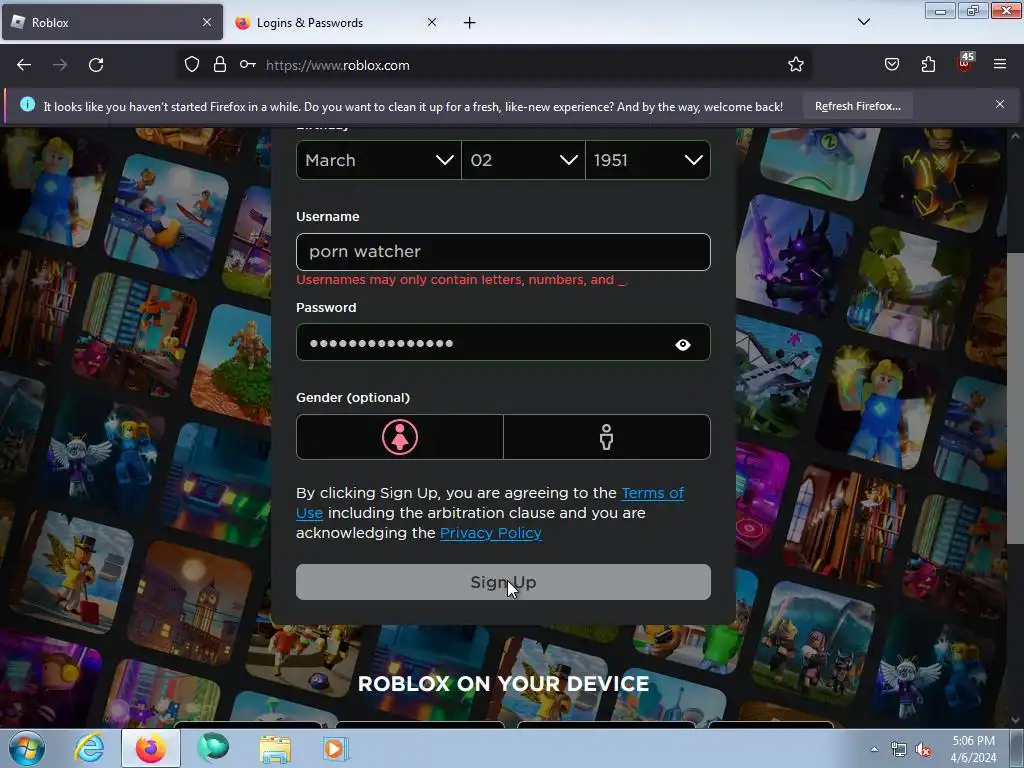The height and width of the screenshot is (768, 1024).
Task: Click into the Password field
Action: click(503, 343)
